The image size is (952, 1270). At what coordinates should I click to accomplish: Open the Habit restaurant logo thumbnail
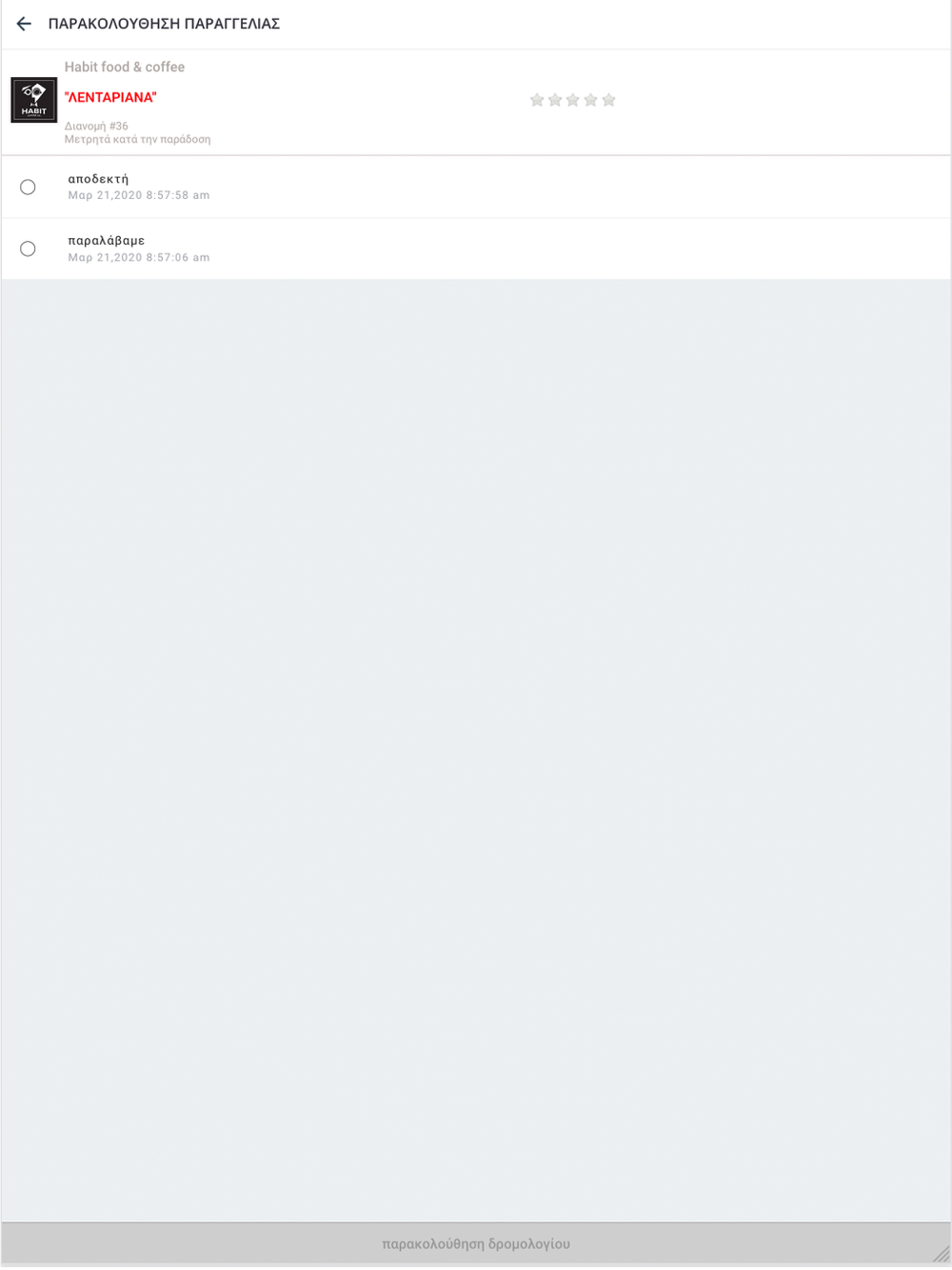coord(34,100)
